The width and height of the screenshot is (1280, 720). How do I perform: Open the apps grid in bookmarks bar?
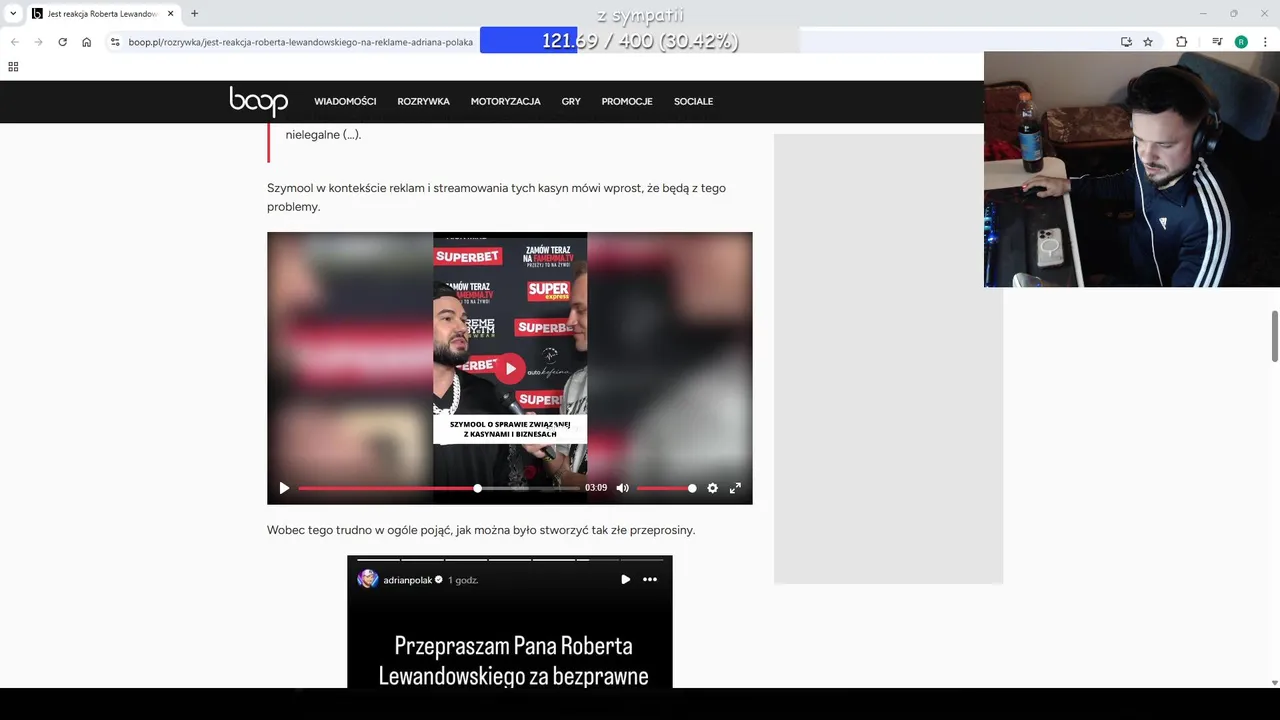13,67
